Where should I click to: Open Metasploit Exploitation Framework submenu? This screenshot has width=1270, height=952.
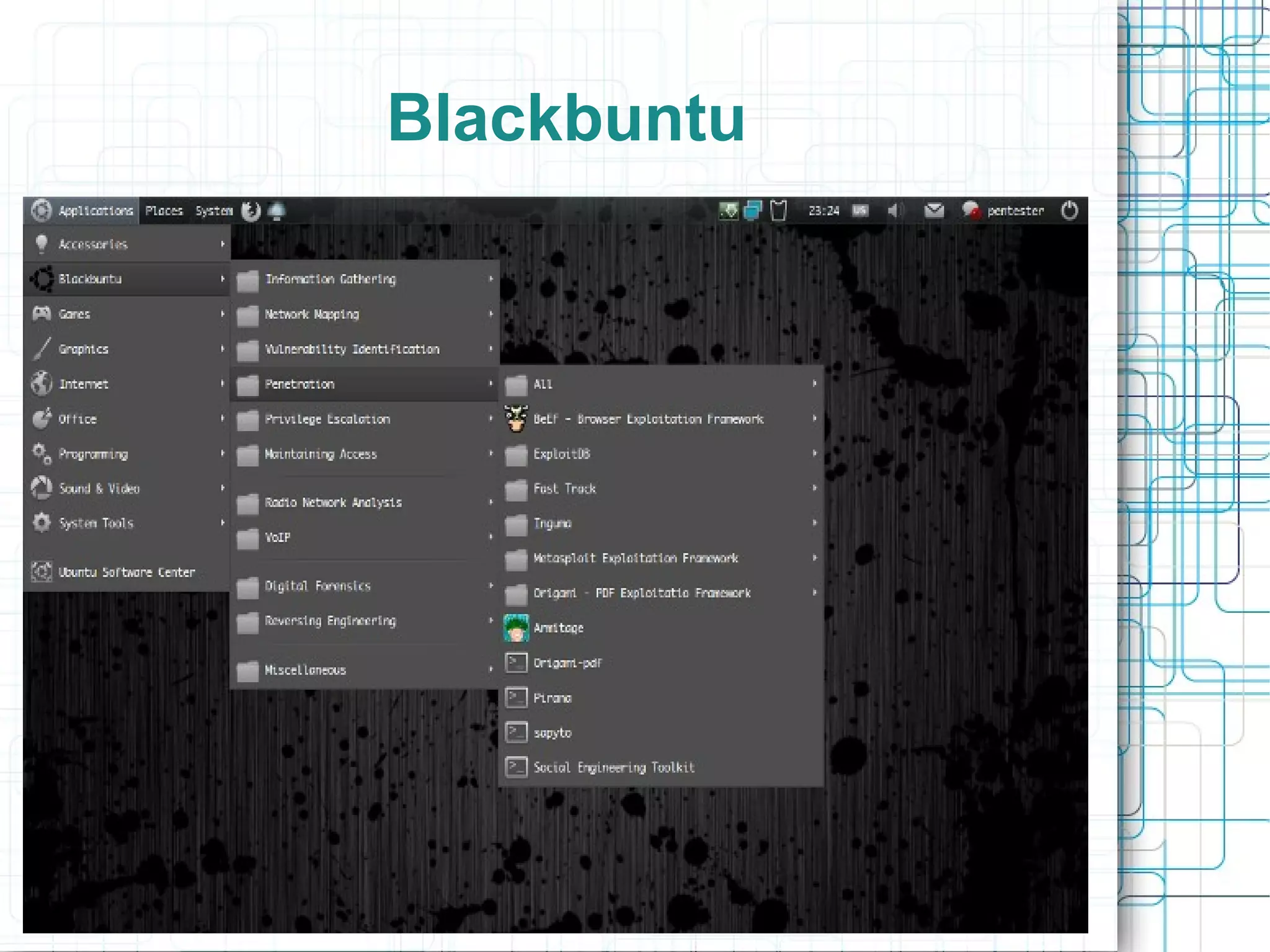661,558
